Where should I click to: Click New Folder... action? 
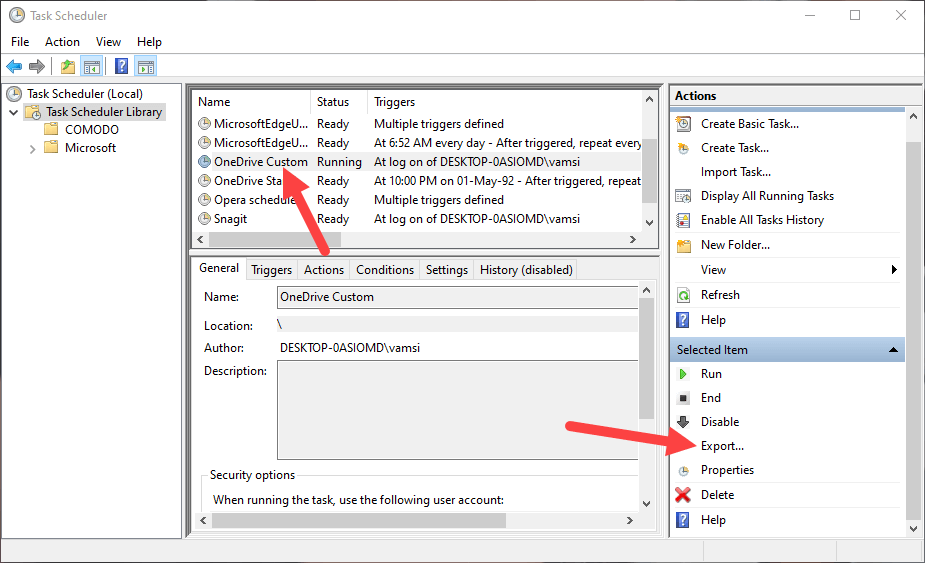click(735, 245)
